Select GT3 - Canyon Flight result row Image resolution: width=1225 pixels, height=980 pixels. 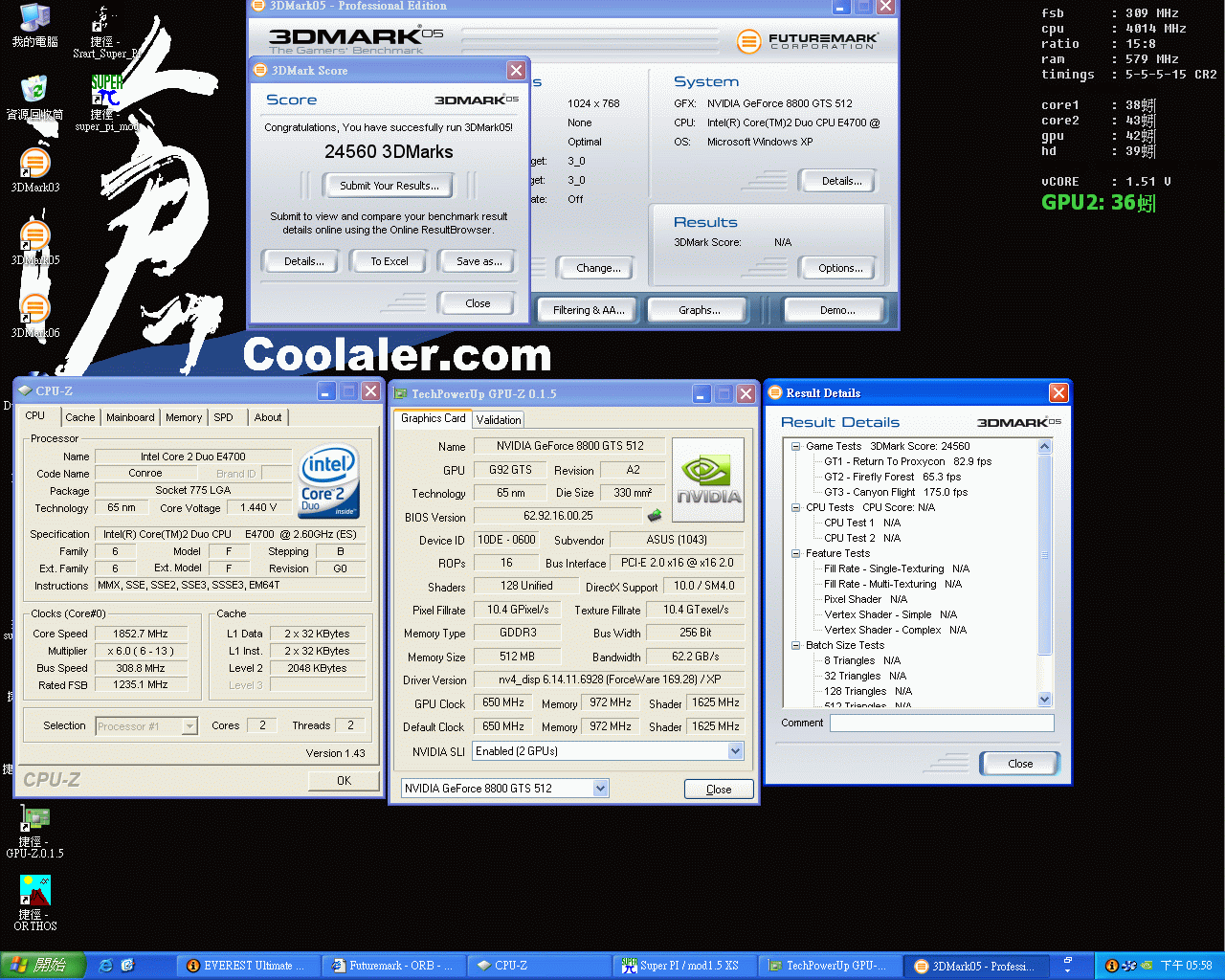[896, 492]
